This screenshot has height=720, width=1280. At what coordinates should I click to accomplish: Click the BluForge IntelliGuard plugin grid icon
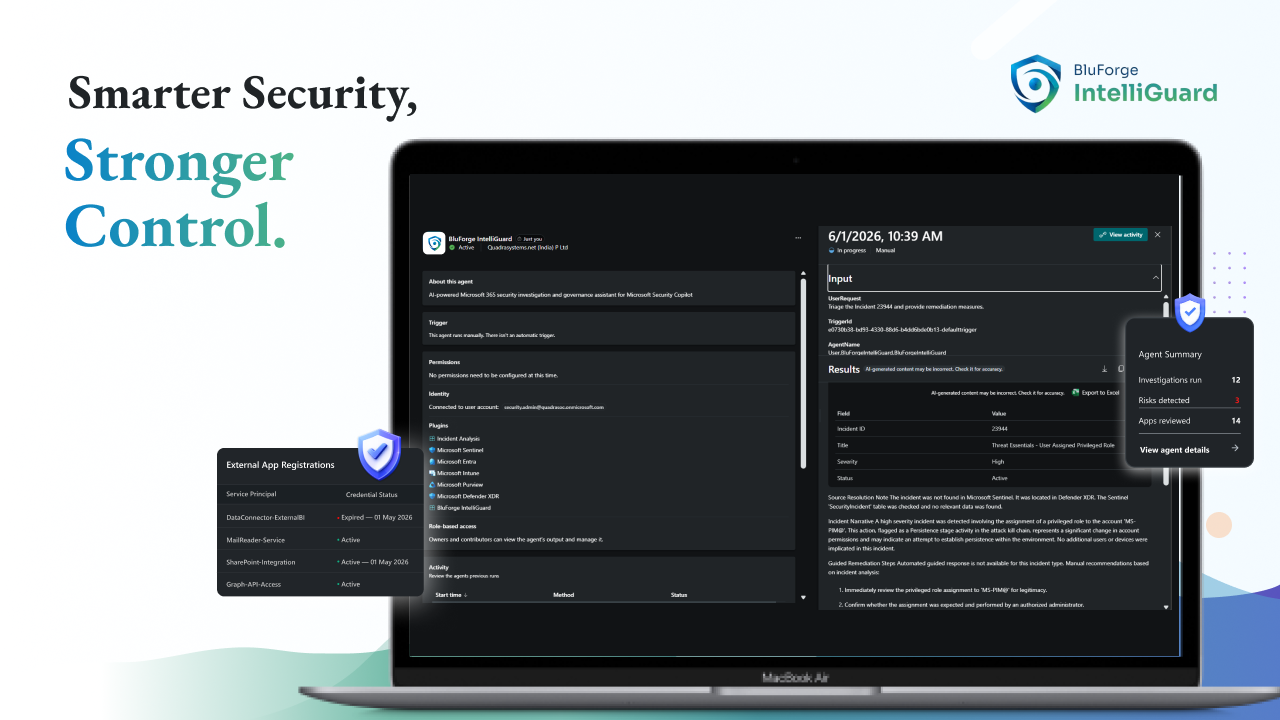[432, 507]
